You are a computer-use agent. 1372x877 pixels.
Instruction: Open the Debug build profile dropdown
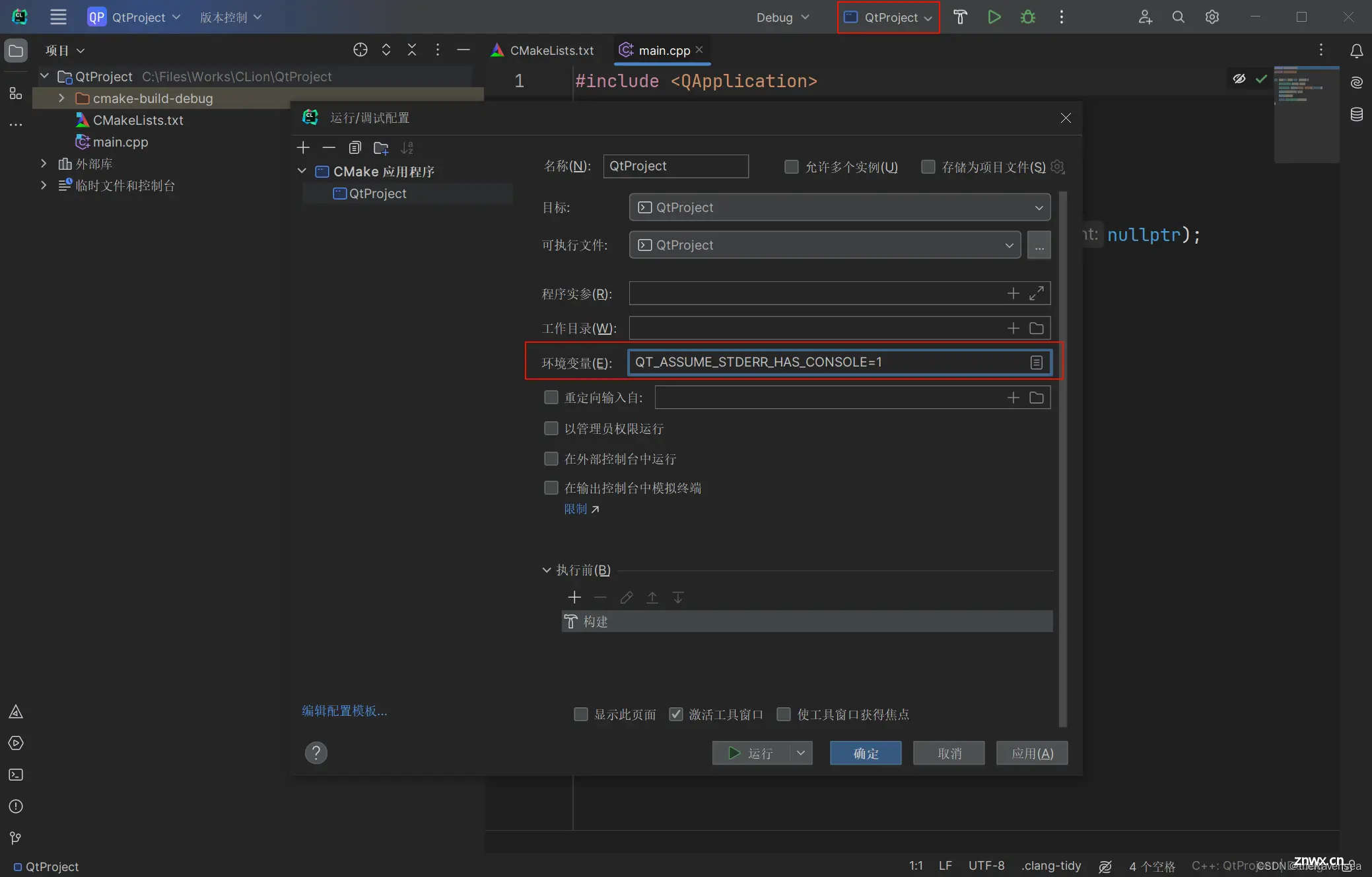(x=782, y=17)
